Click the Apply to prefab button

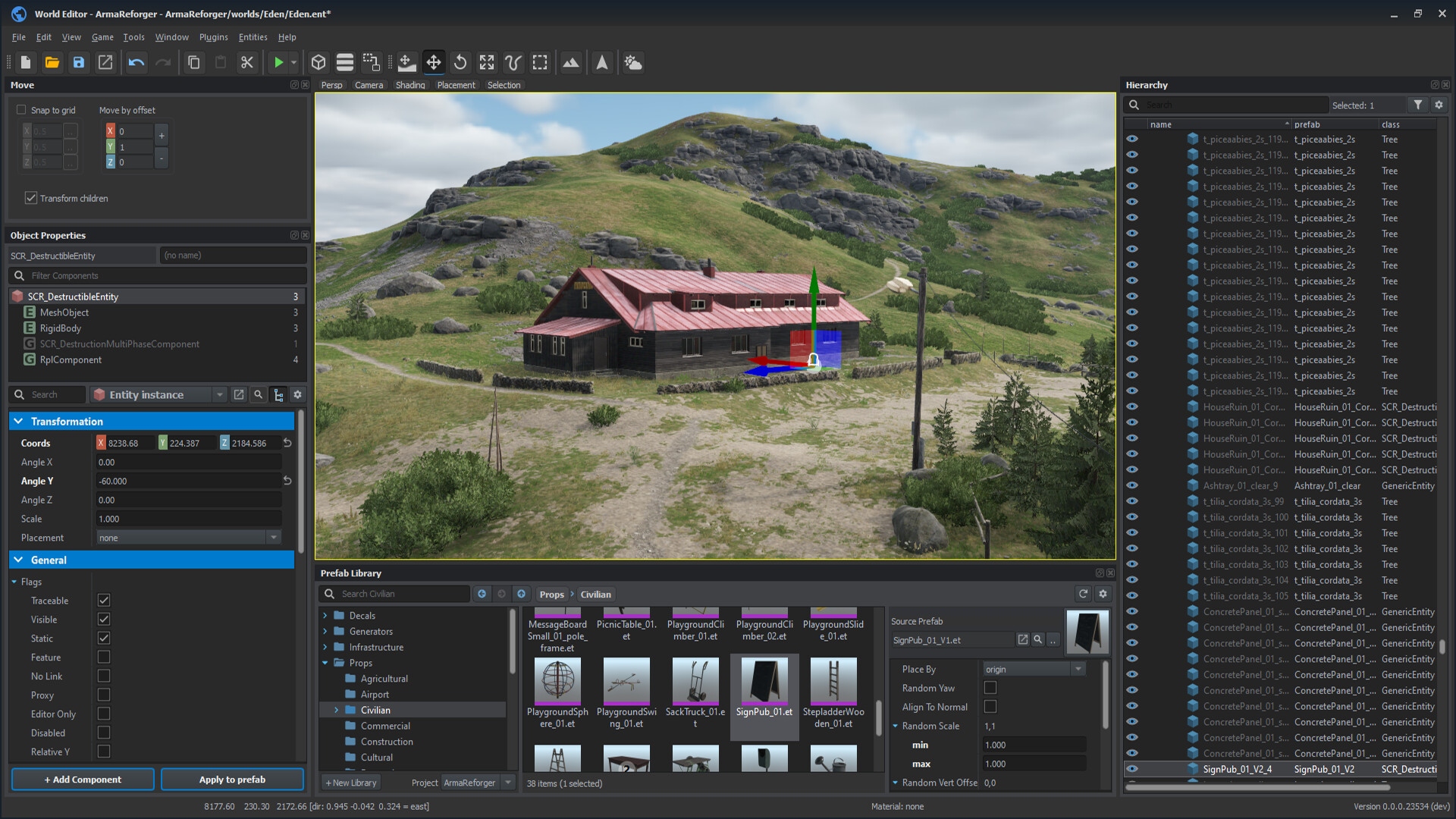coord(232,779)
